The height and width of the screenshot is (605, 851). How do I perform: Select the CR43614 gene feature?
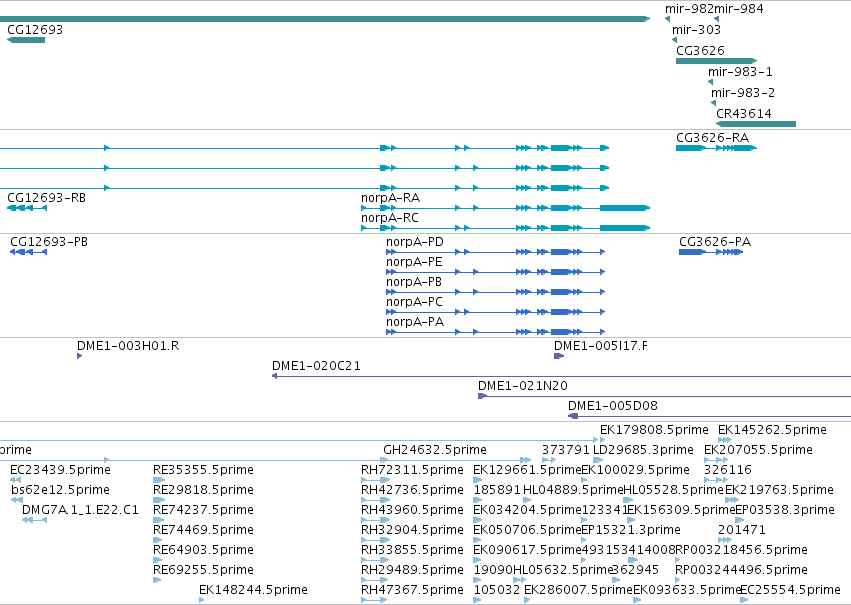756,124
